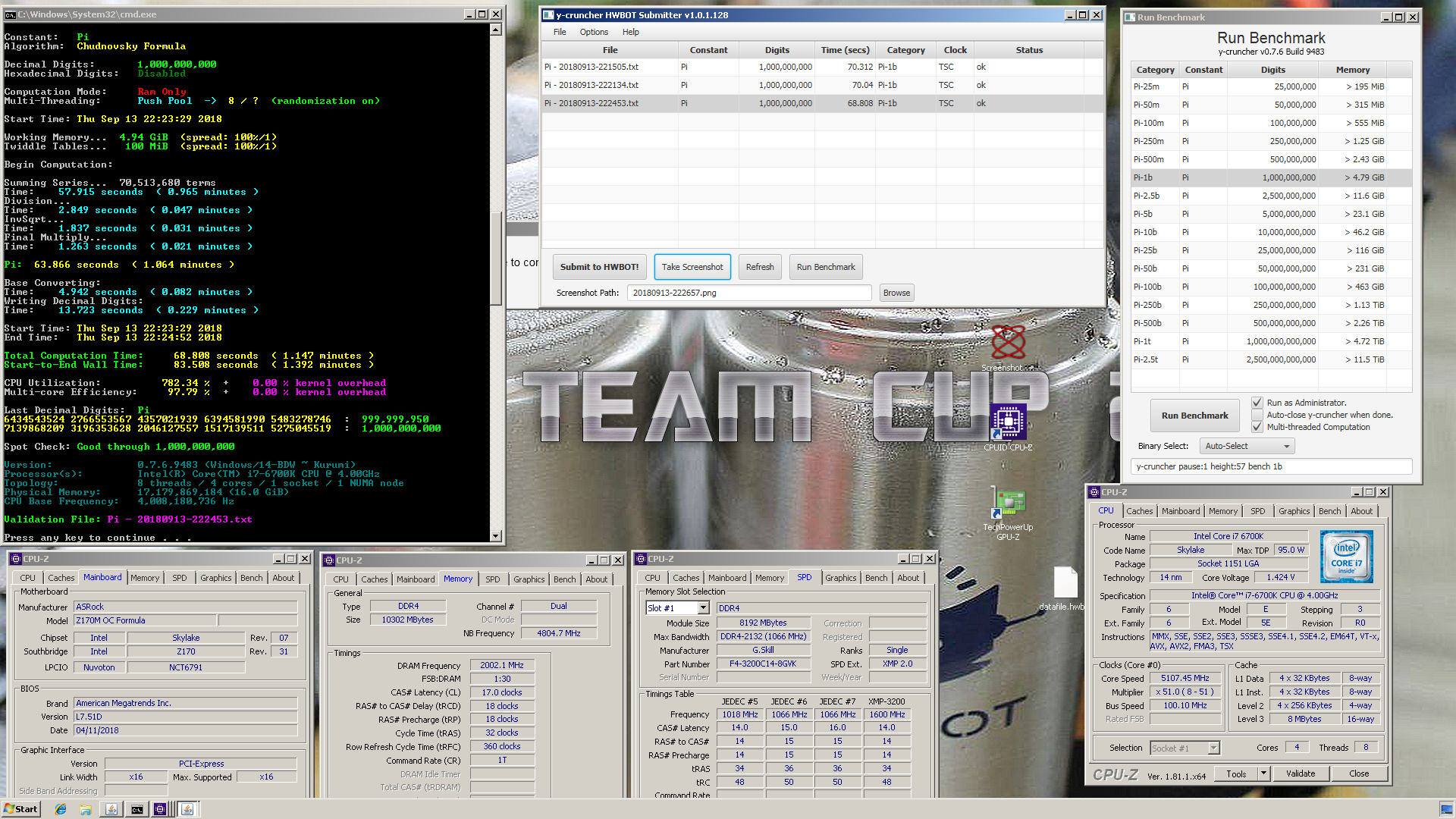Open About tab in Mainboard CPU-Z window
Viewport: 1456px width, 819px height.
284,578
